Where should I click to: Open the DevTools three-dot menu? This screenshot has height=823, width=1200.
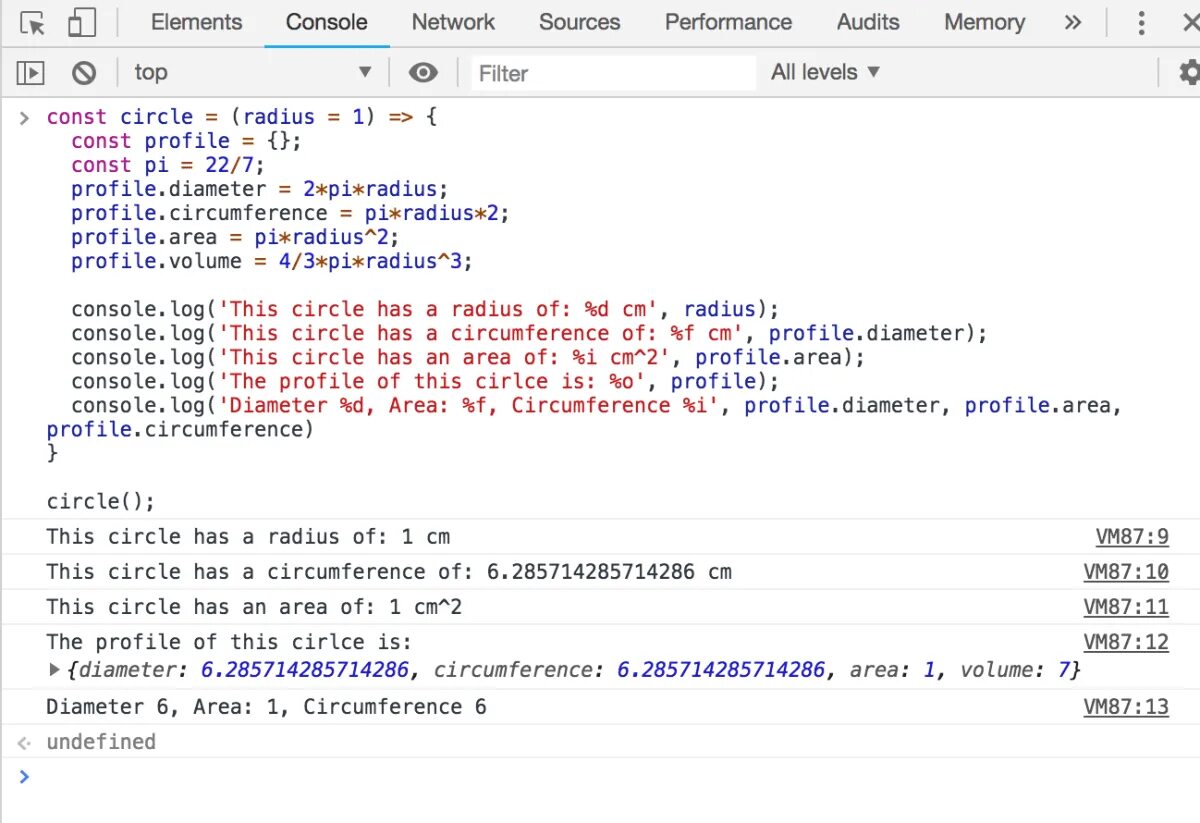(1141, 23)
